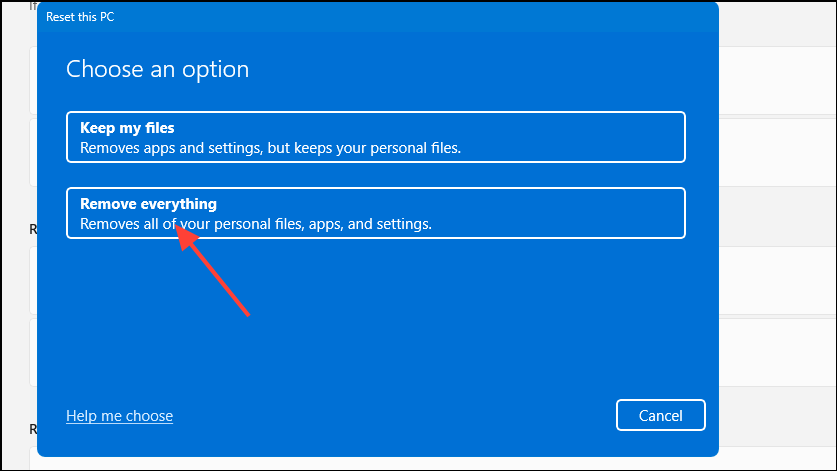
Task: Select the Keep my files option
Action: [x=376, y=137]
